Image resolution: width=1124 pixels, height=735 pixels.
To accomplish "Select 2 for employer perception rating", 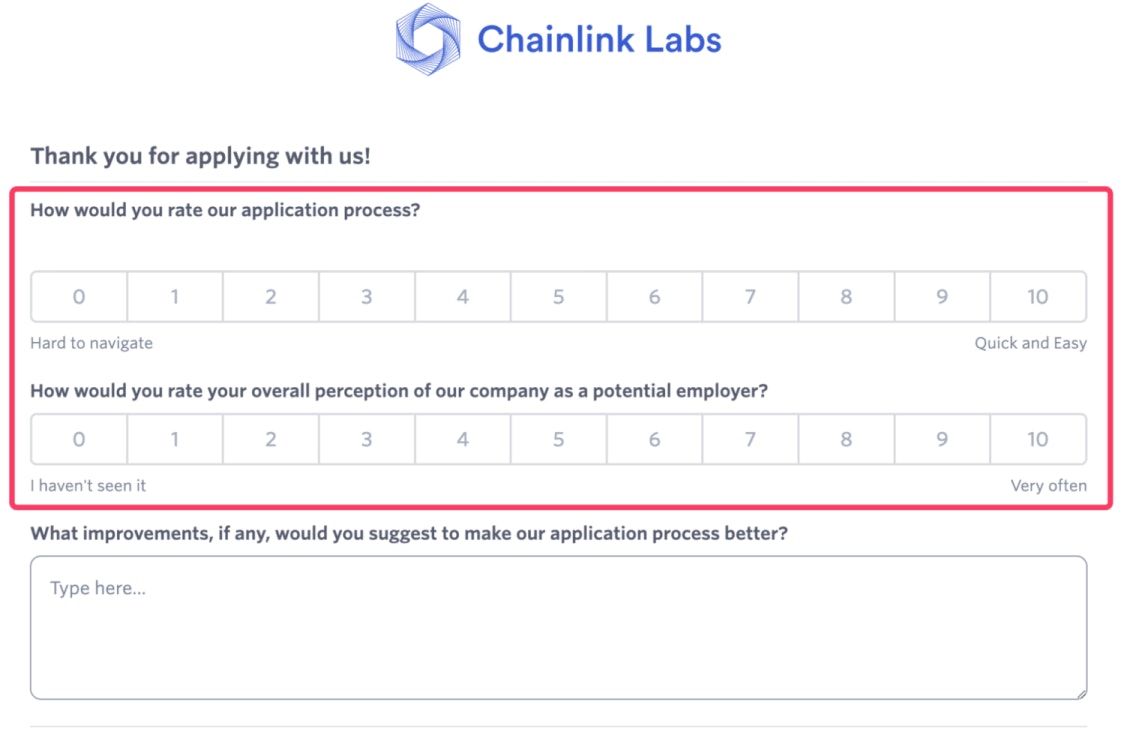I will pyautogui.click(x=271, y=439).
